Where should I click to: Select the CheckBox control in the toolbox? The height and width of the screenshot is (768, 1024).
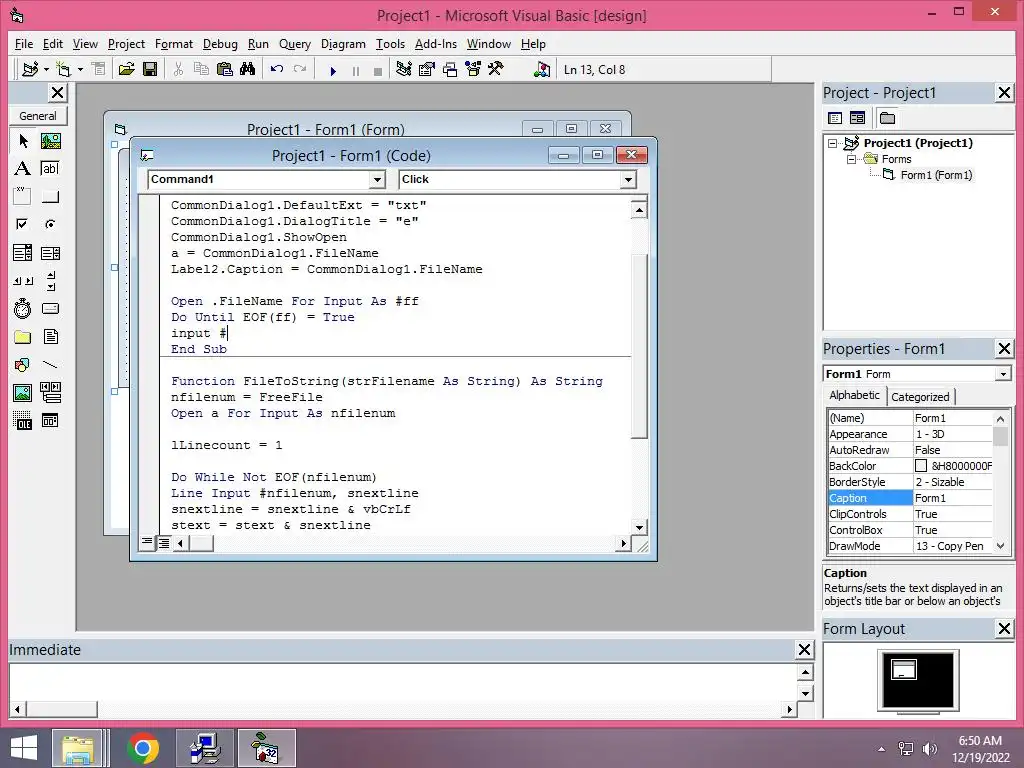click(22, 224)
